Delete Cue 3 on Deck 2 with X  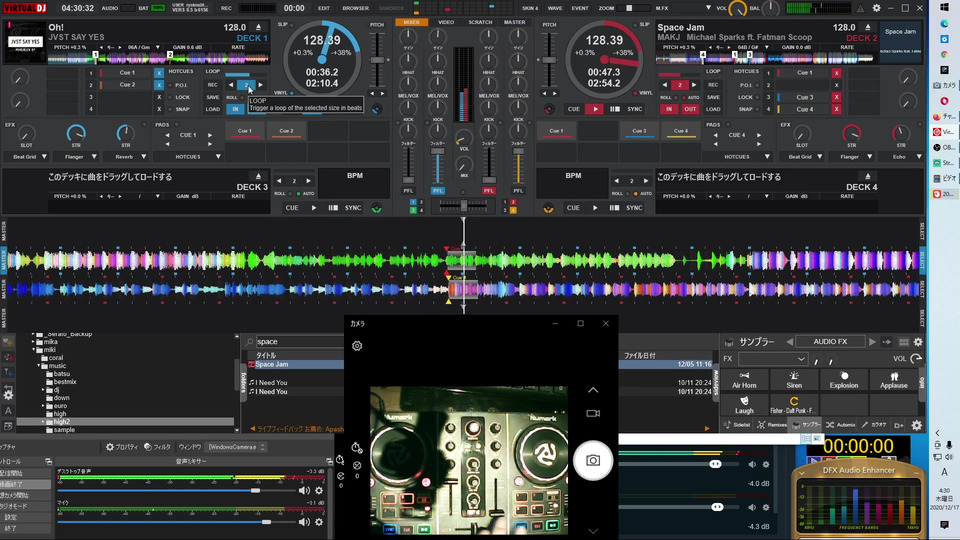[x=836, y=97]
